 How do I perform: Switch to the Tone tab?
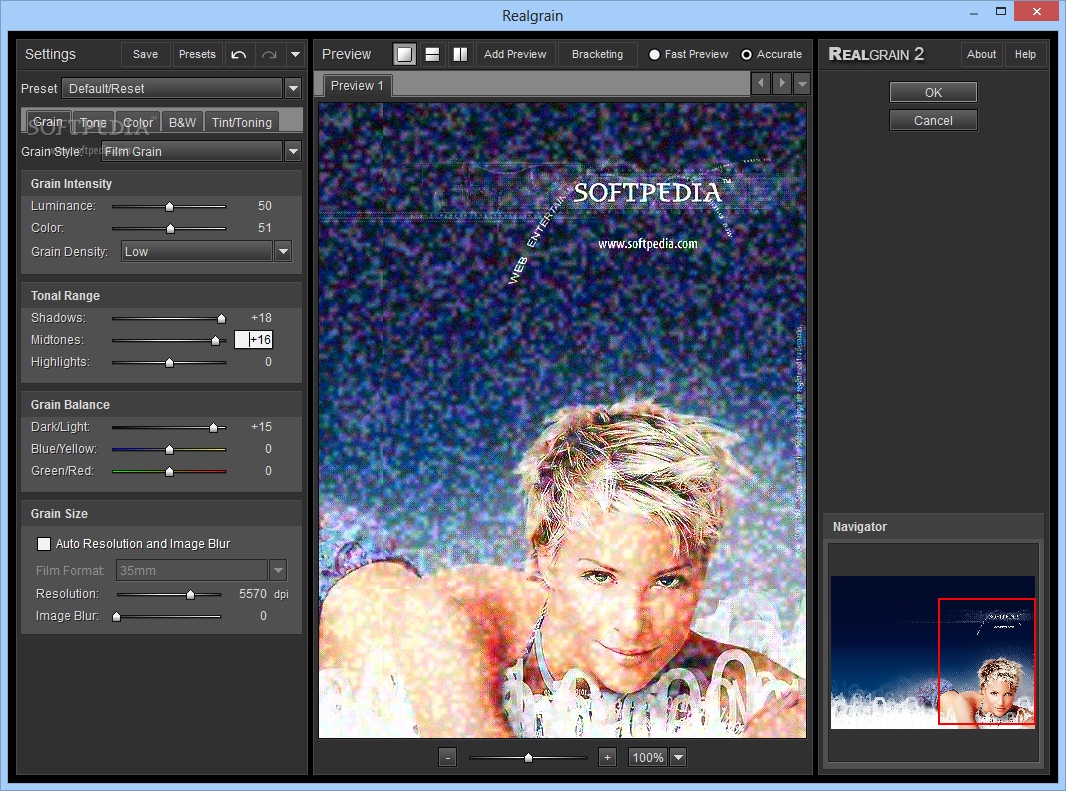click(x=93, y=122)
